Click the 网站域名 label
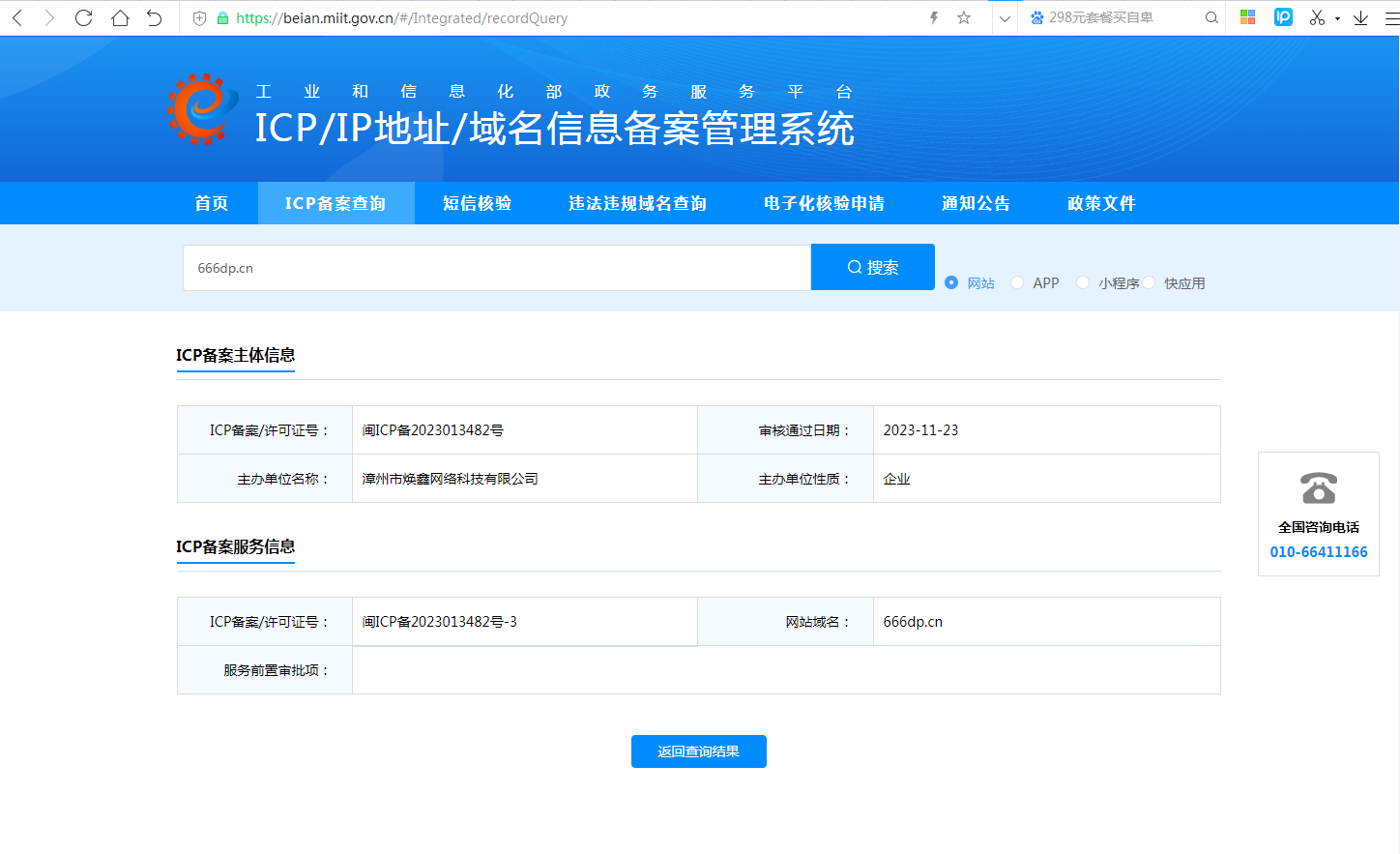 (818, 622)
